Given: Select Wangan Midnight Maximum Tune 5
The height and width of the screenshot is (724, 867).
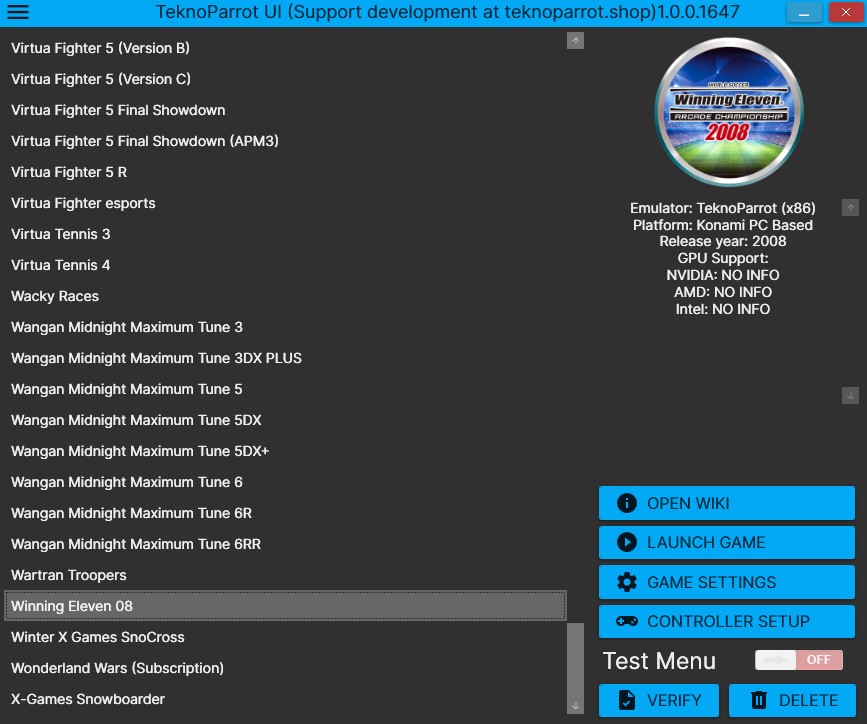Looking at the screenshot, I should pyautogui.click(x=285, y=389).
